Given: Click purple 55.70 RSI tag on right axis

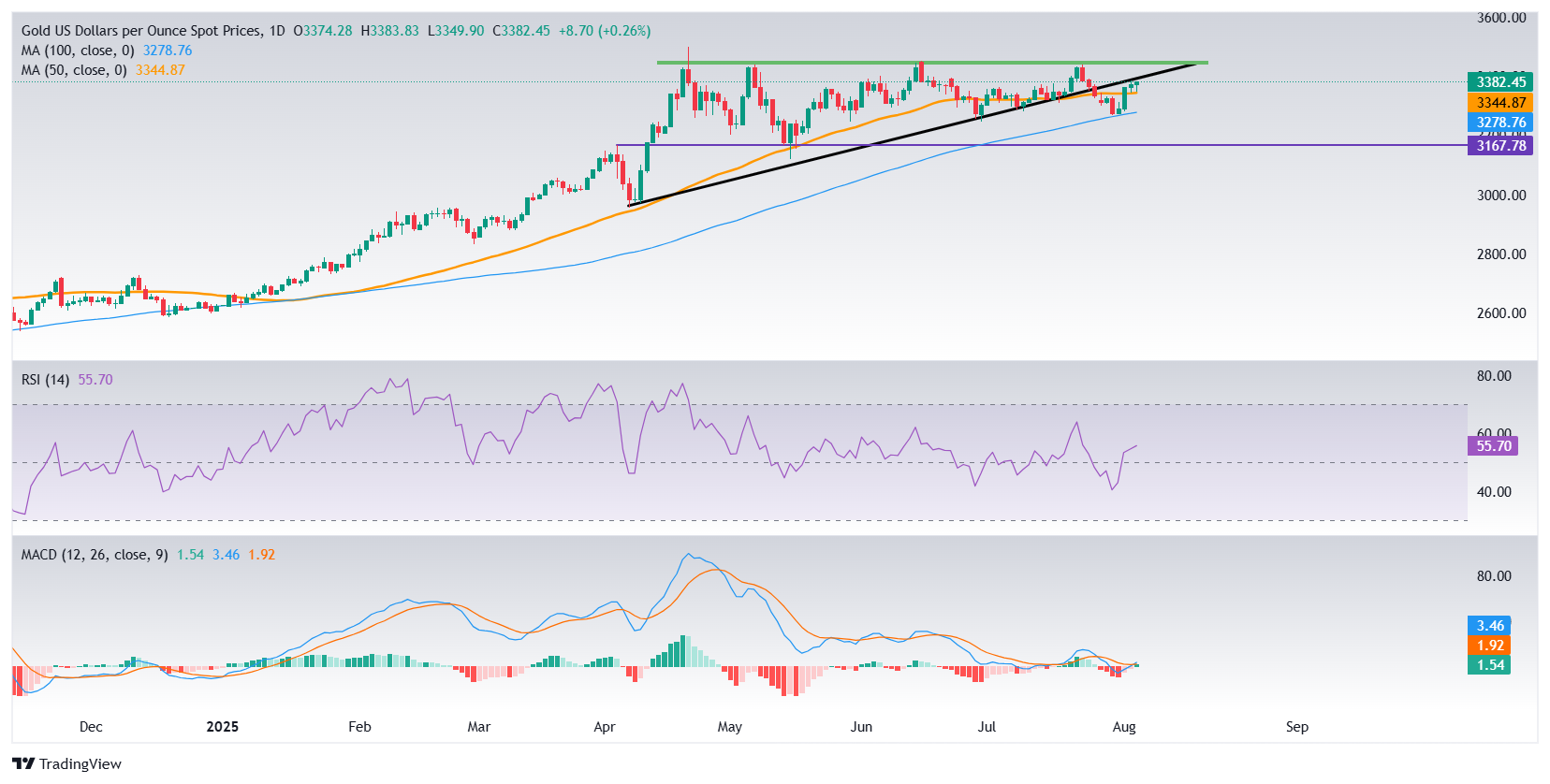Looking at the screenshot, I should click(1493, 446).
